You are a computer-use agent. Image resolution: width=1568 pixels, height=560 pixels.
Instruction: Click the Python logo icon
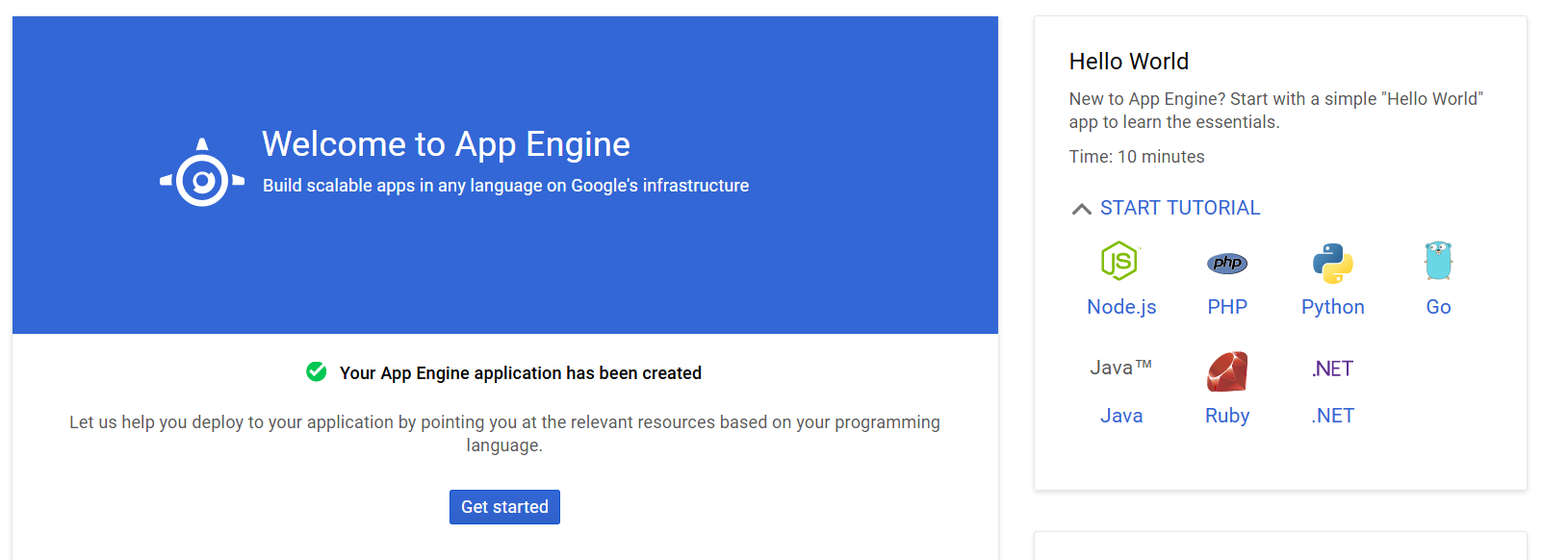(x=1333, y=263)
